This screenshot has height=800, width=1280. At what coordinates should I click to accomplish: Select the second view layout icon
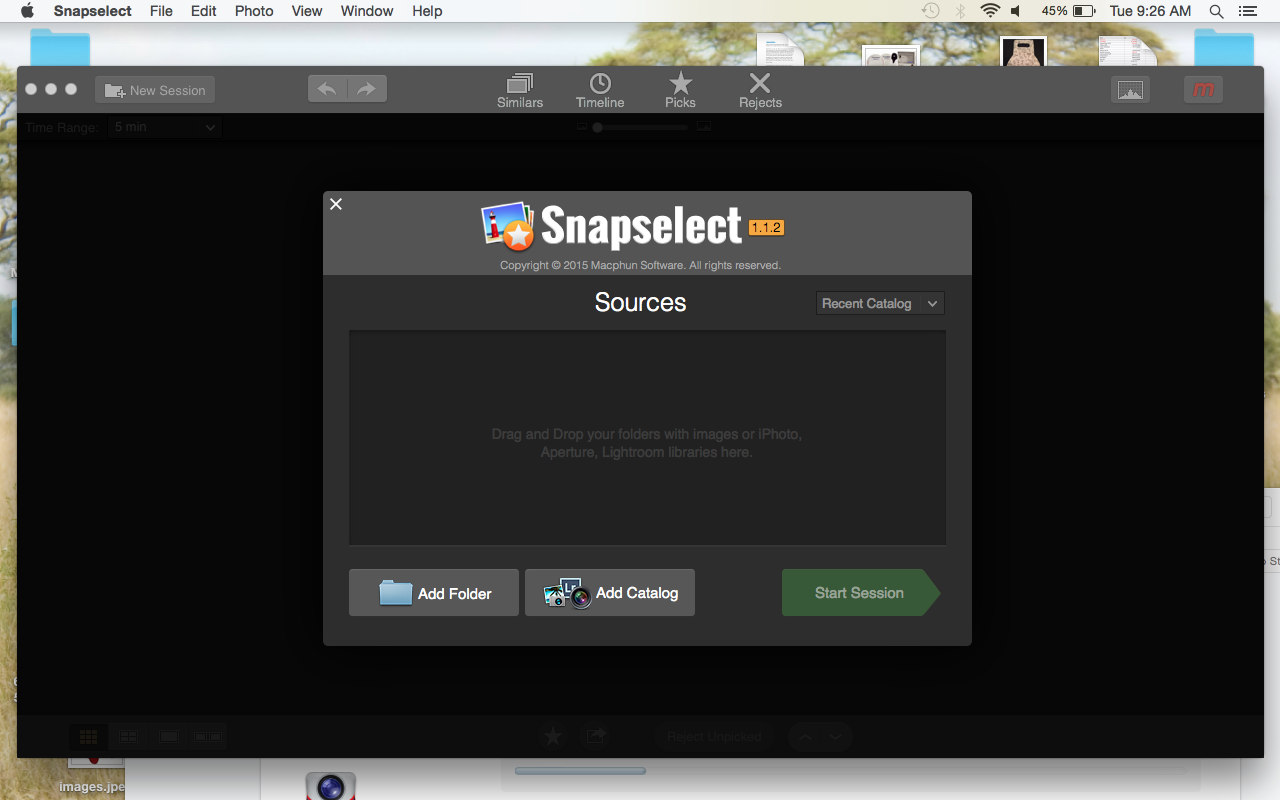(x=129, y=737)
